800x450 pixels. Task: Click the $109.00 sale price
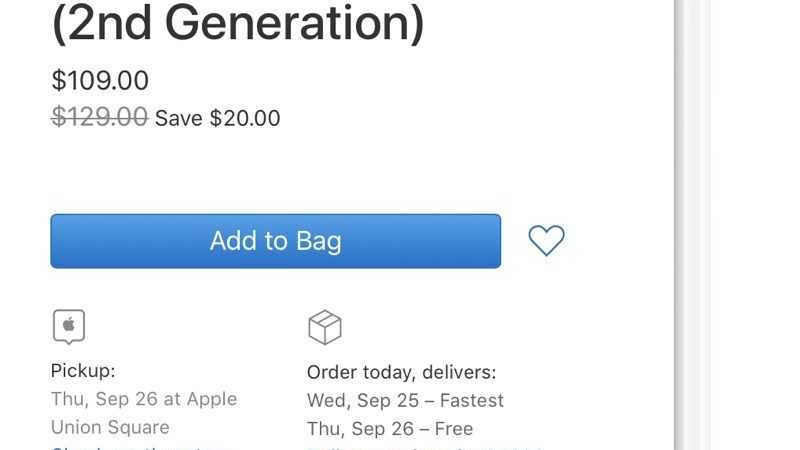(100, 80)
